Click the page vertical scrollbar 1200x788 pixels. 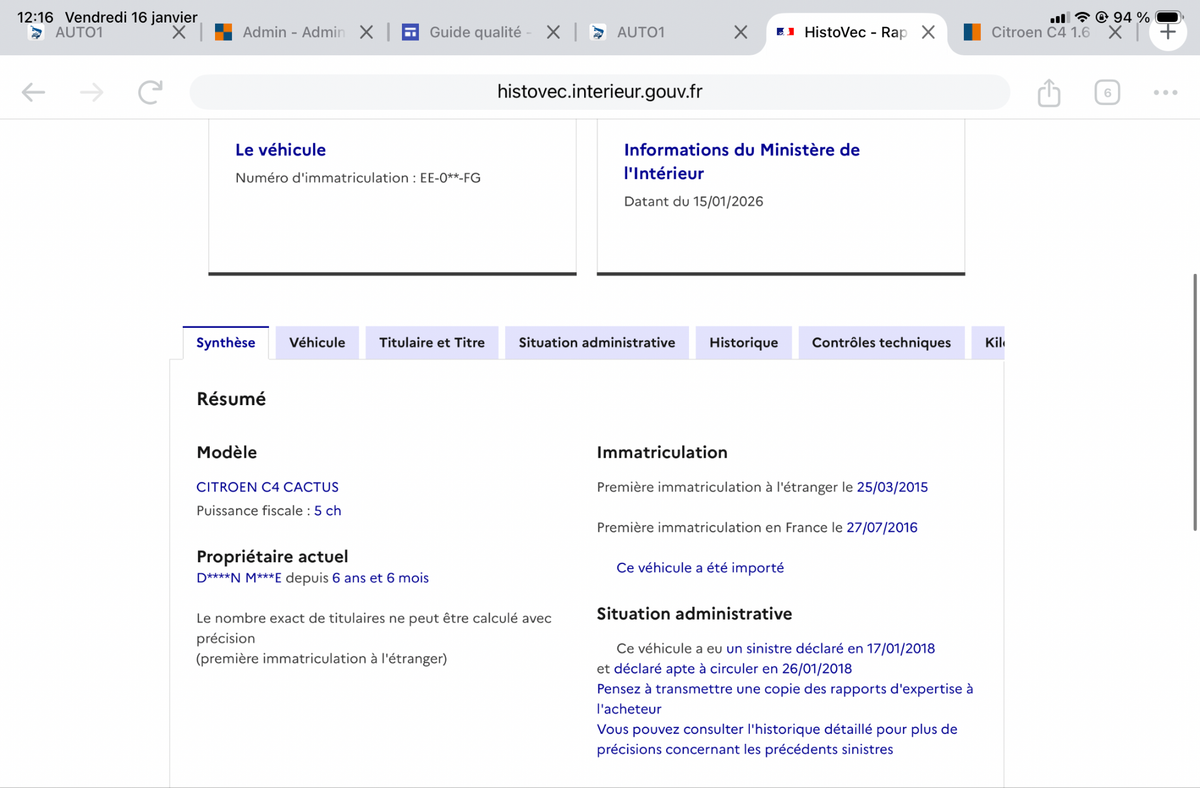[1194, 400]
